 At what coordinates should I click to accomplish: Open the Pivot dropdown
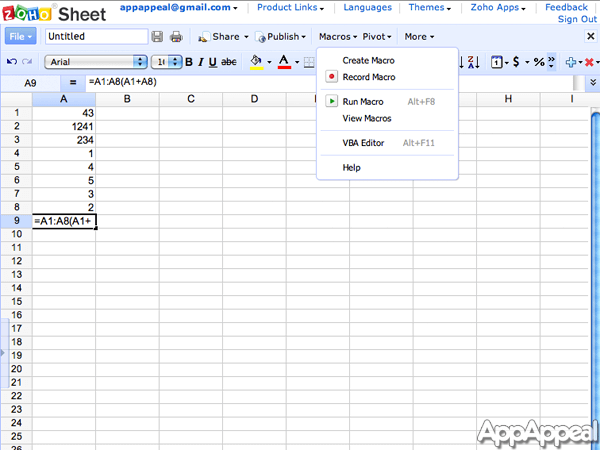point(377,37)
